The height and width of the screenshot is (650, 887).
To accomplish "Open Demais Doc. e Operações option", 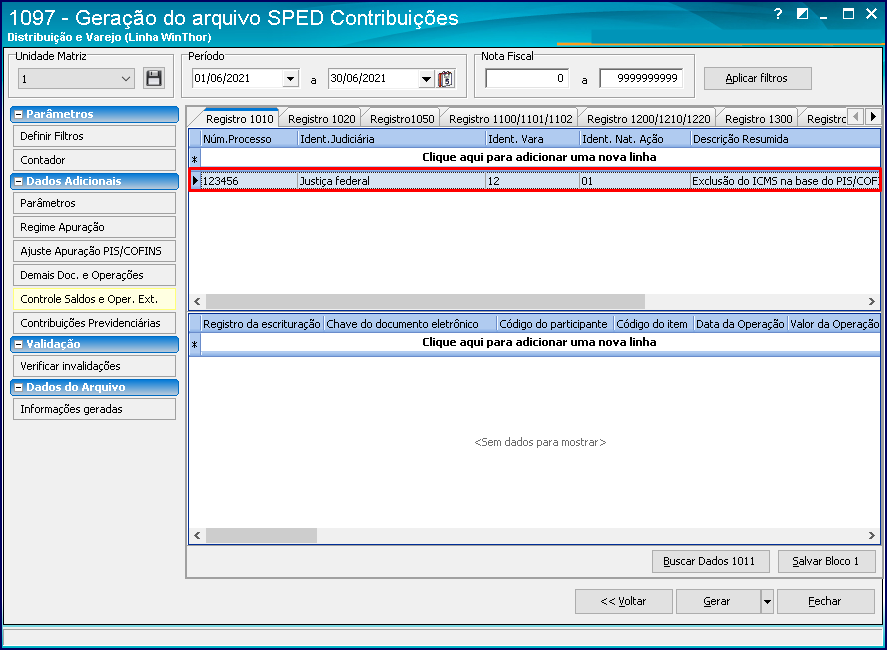I will click(94, 276).
